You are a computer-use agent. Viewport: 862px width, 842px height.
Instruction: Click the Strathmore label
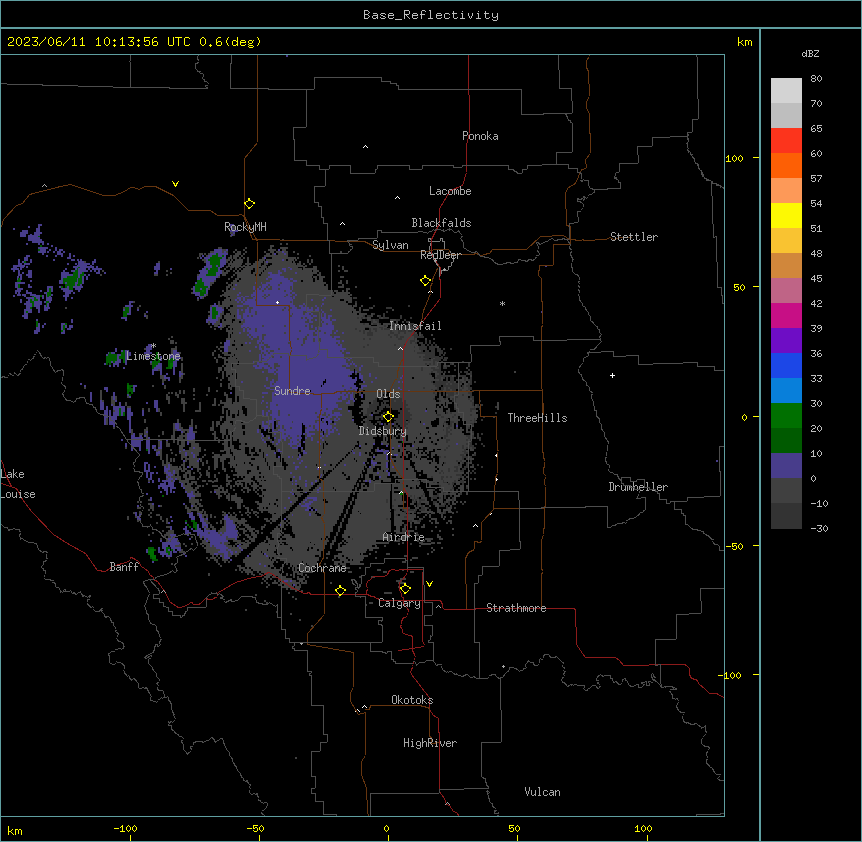[516, 608]
